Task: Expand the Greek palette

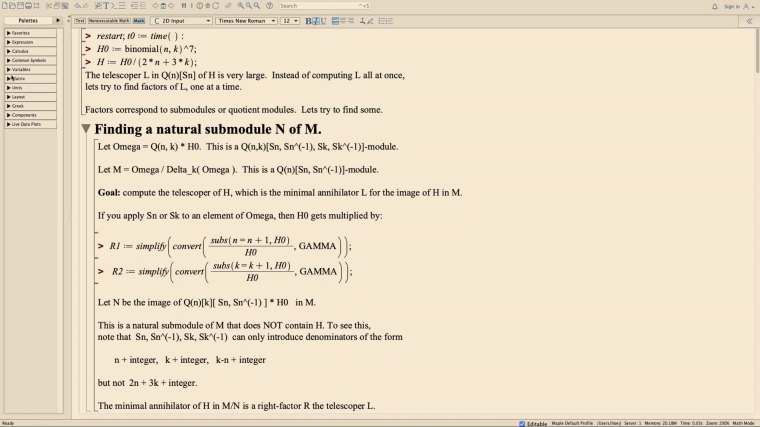Action: point(31,106)
